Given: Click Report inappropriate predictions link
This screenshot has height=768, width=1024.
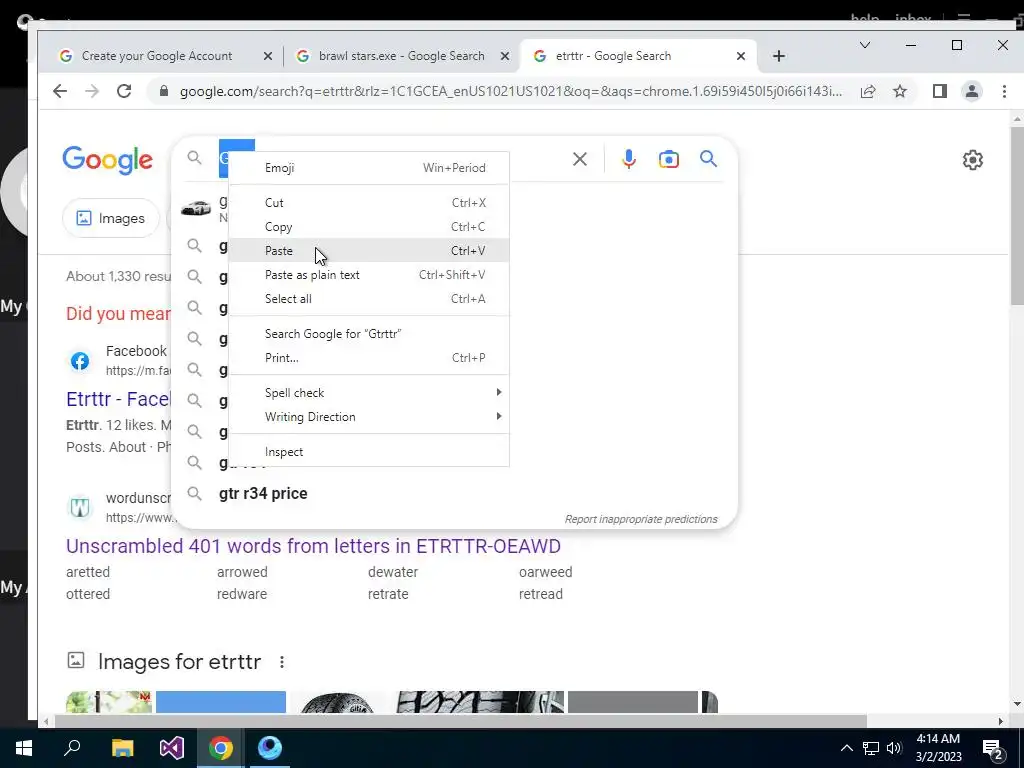Looking at the screenshot, I should tap(641, 519).
